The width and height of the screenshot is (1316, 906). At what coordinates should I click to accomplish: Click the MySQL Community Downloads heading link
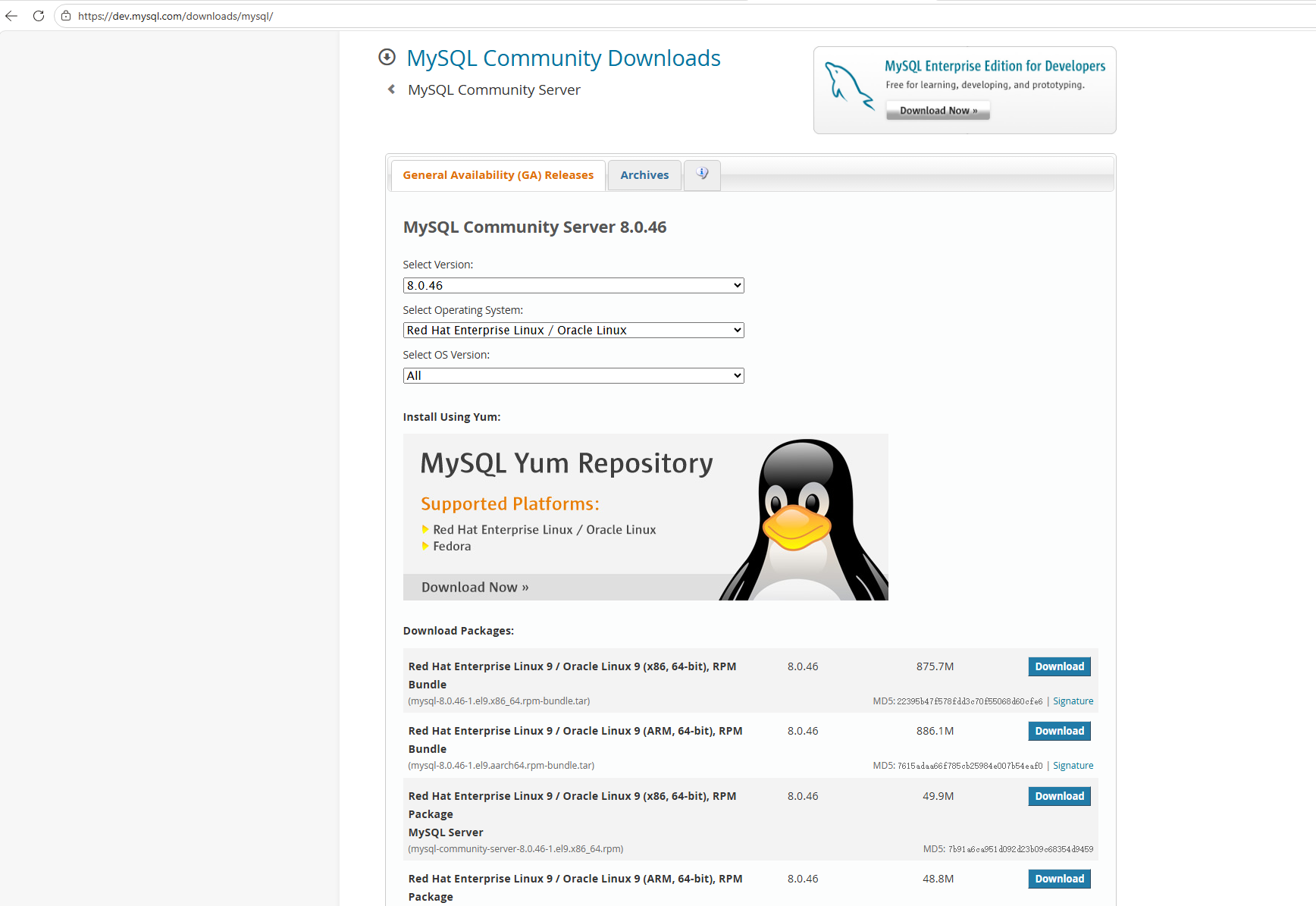(x=563, y=58)
